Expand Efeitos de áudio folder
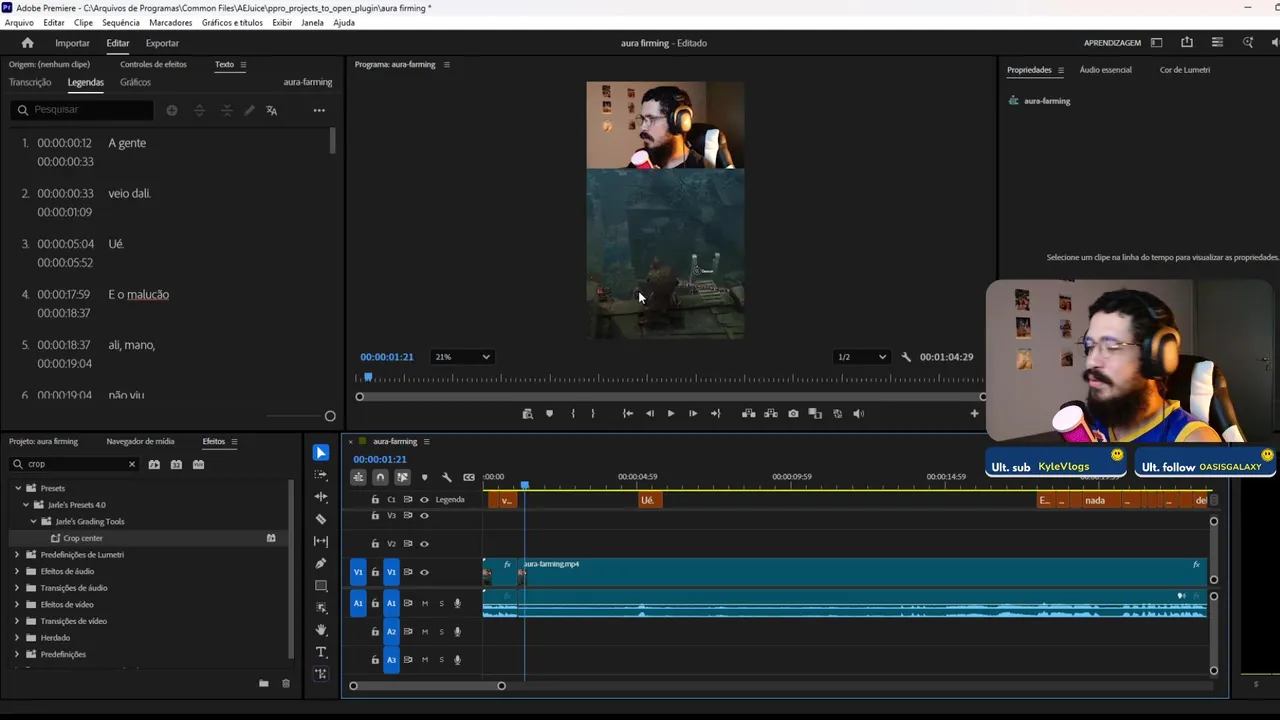Viewport: 1280px width, 720px height. 17,571
